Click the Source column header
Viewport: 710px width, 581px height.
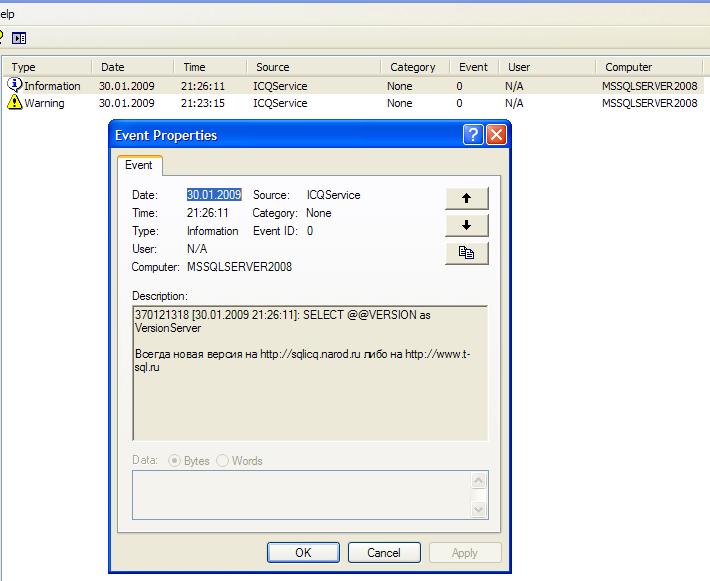point(313,67)
